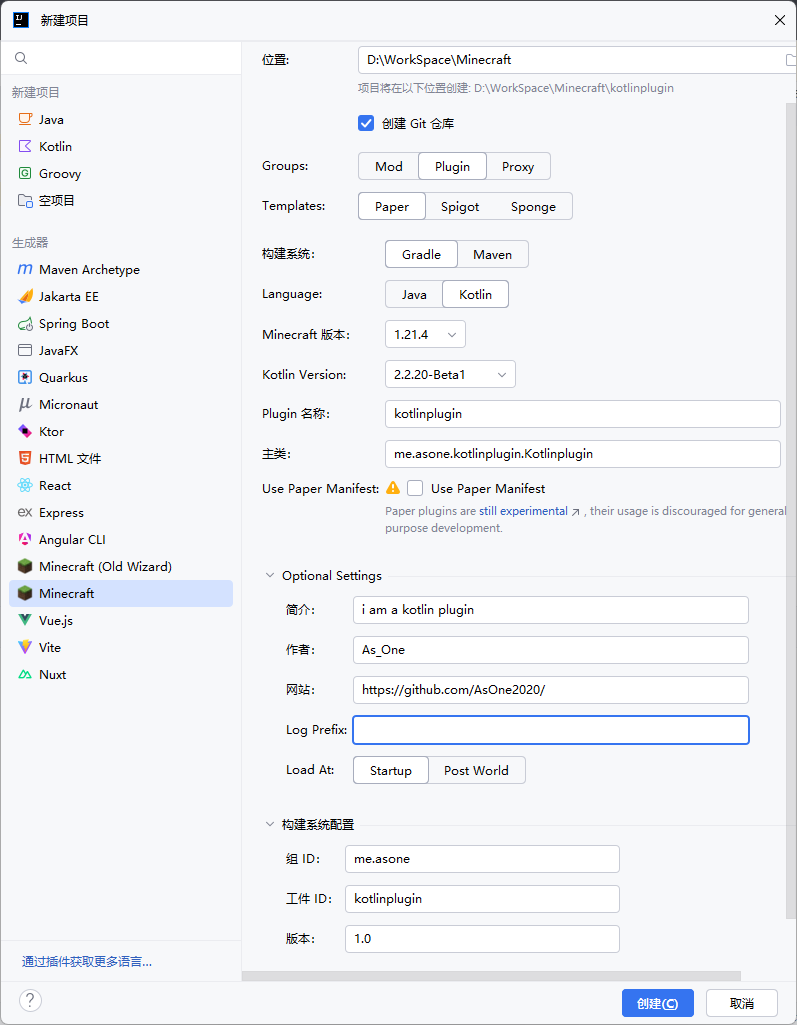Screen dimensions: 797x1025
Task: Select the Sponge template option
Action: tap(533, 207)
